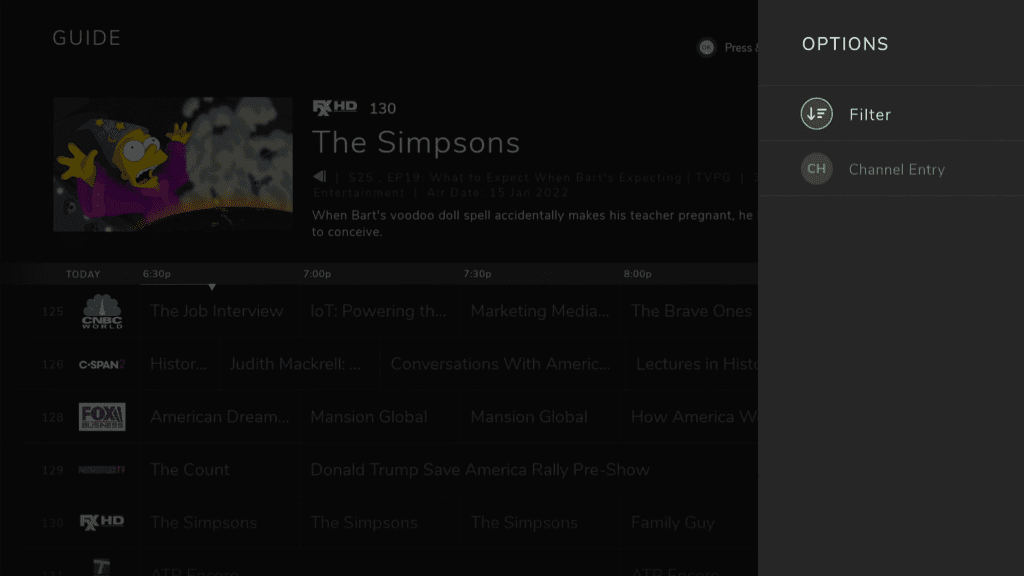Click the C-SPAN2 channel logo
Image resolution: width=1024 pixels, height=576 pixels.
click(102, 364)
